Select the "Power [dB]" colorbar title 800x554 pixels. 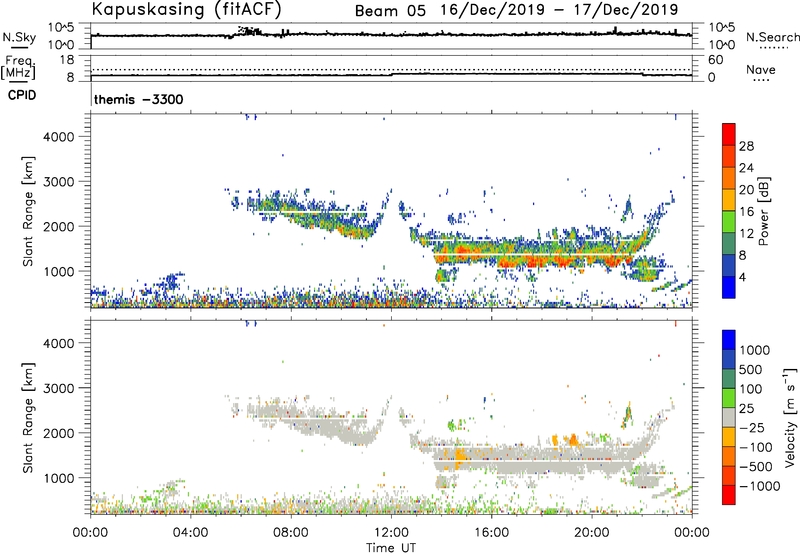coord(763,211)
